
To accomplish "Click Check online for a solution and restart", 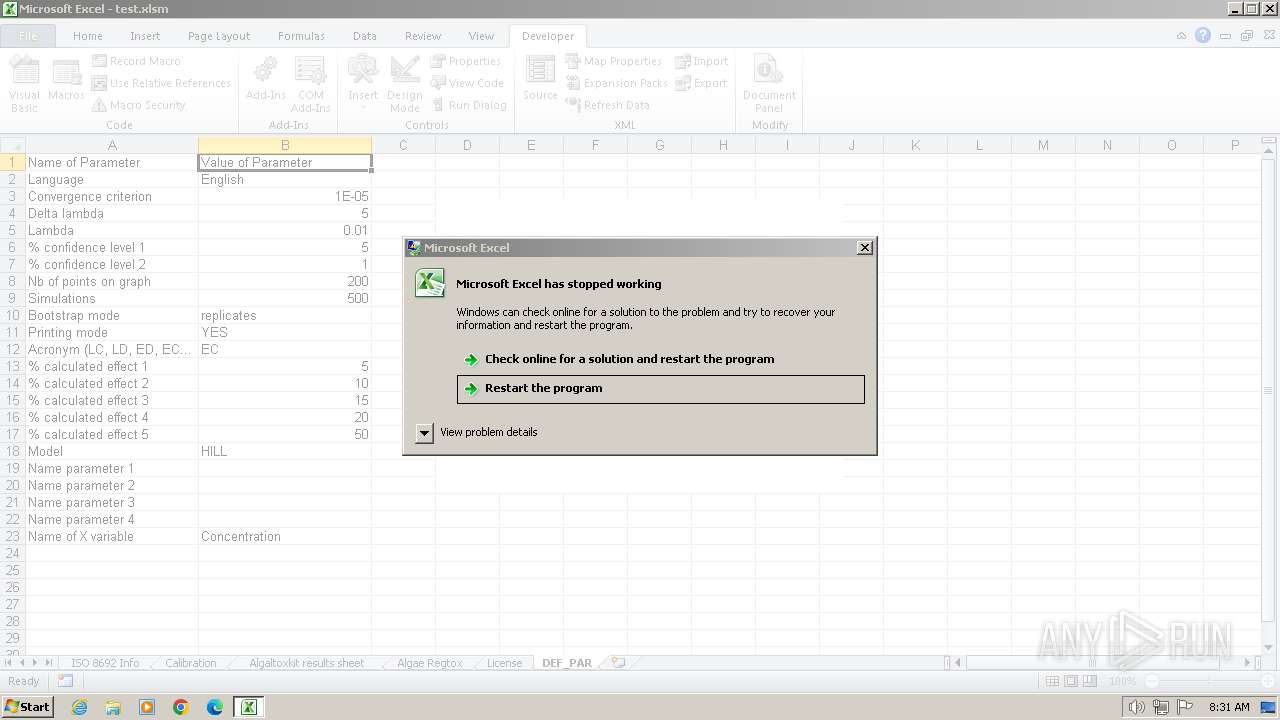I will [661, 359].
